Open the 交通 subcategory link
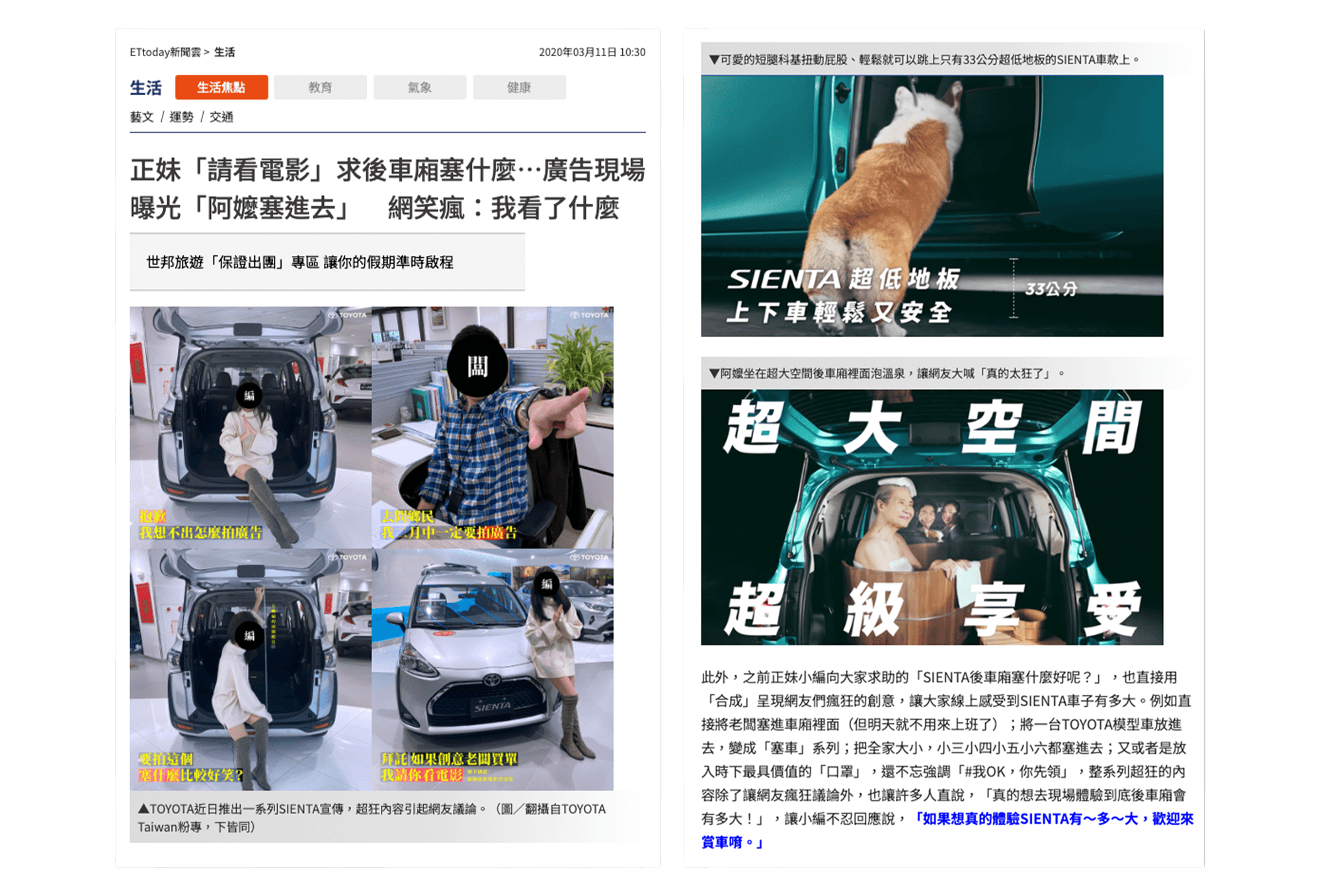The image size is (1321, 896). [x=221, y=117]
